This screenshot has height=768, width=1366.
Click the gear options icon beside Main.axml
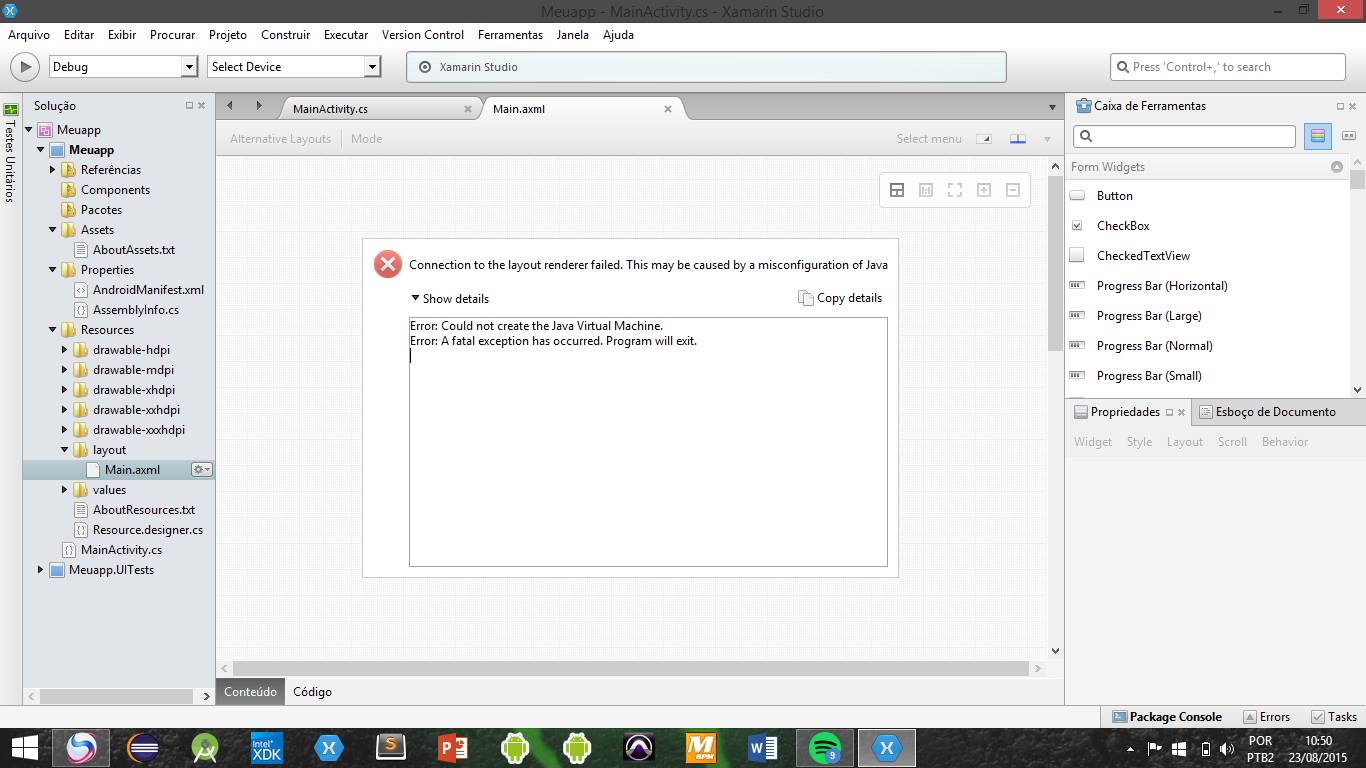point(201,470)
